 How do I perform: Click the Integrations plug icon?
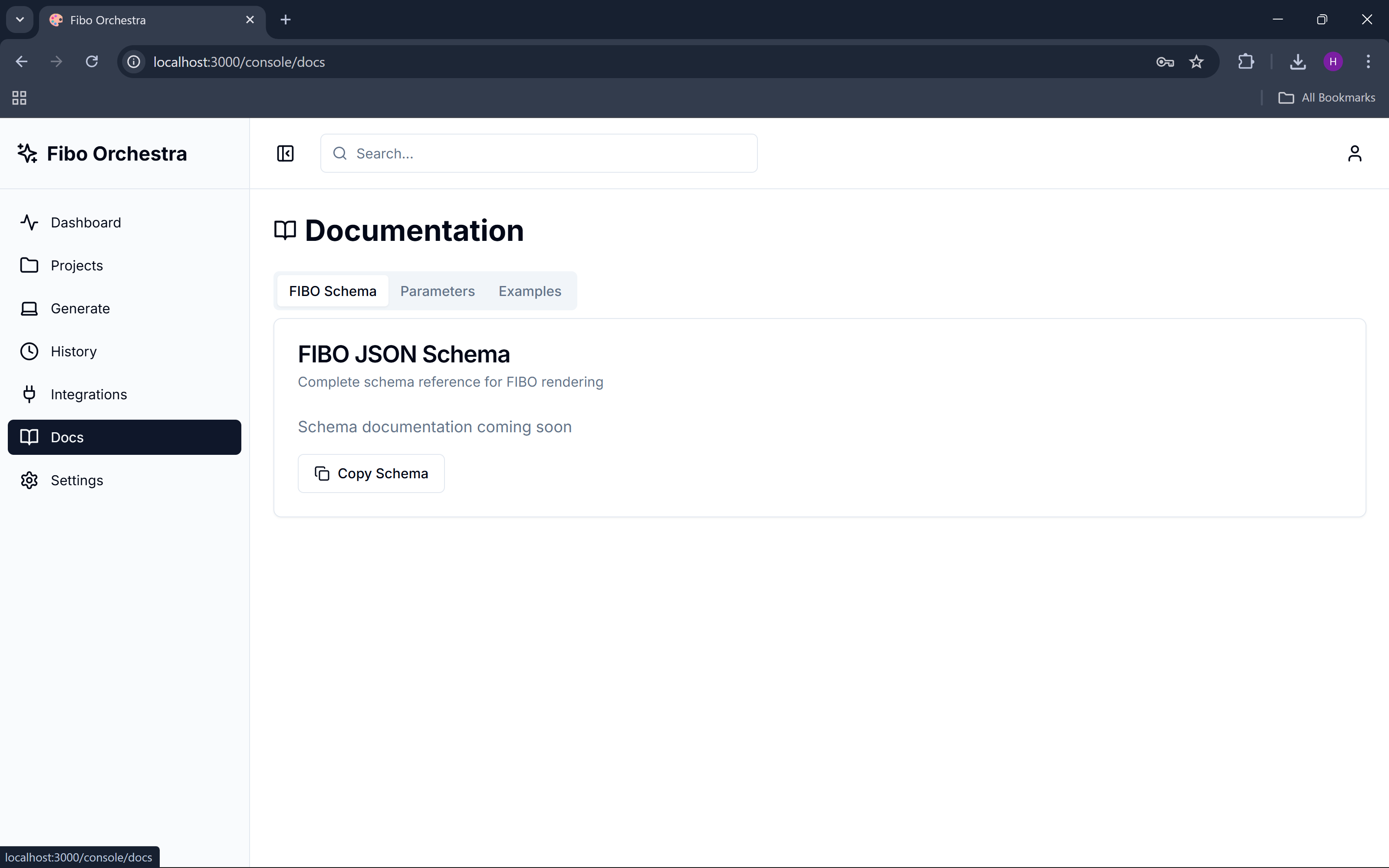click(29, 395)
